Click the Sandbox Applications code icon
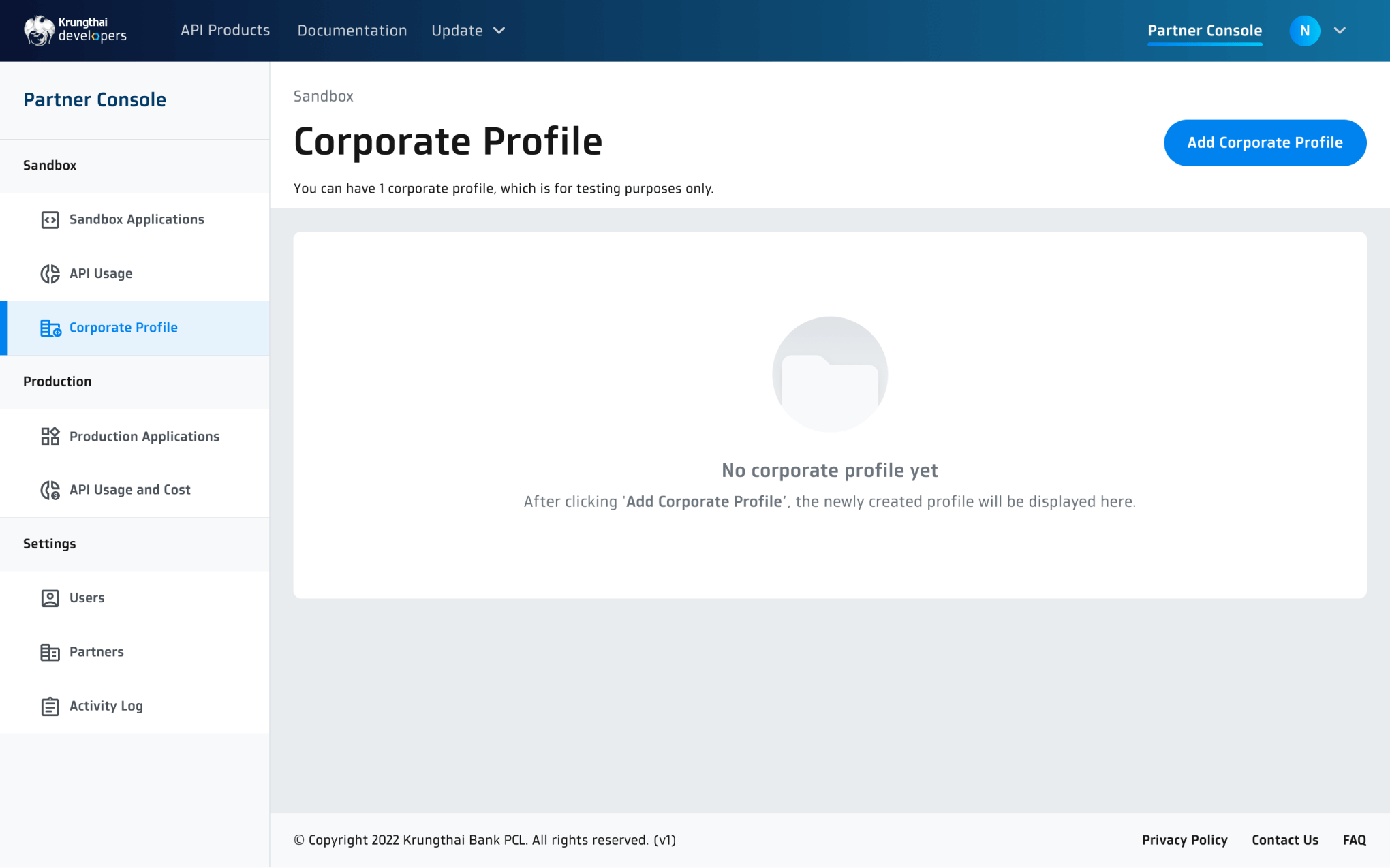 (x=50, y=219)
